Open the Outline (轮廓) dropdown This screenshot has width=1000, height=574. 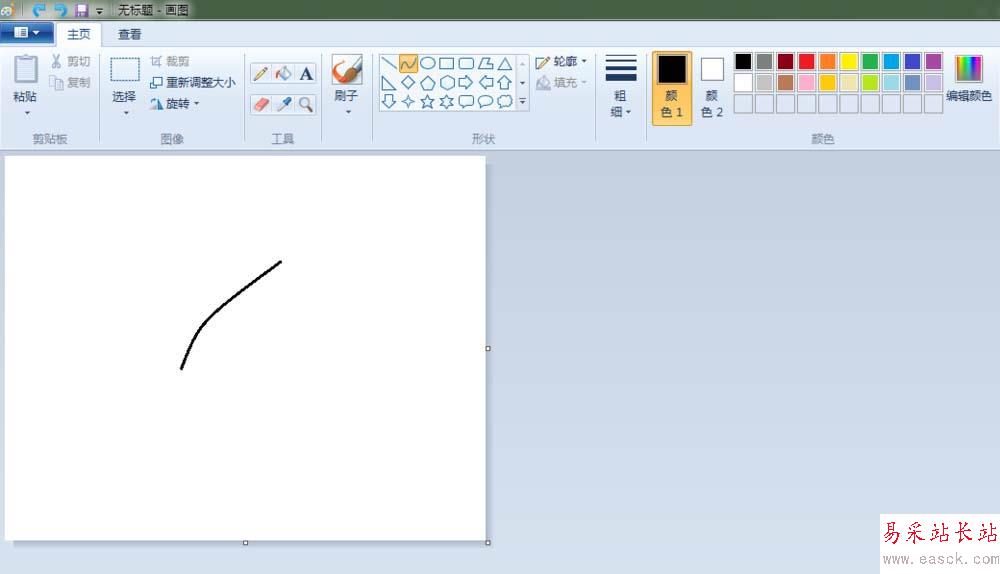point(561,61)
